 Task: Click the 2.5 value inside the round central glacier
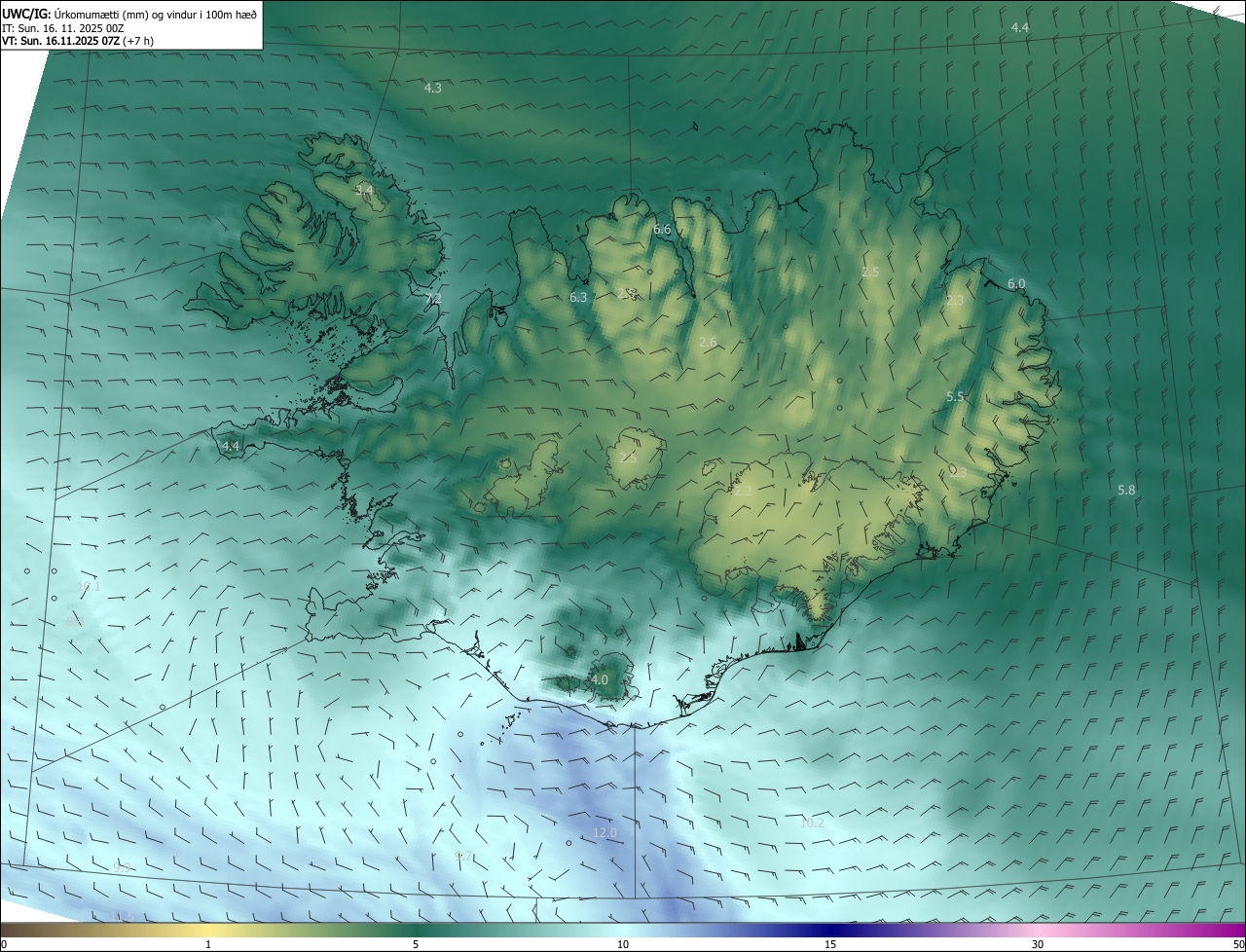[628, 458]
